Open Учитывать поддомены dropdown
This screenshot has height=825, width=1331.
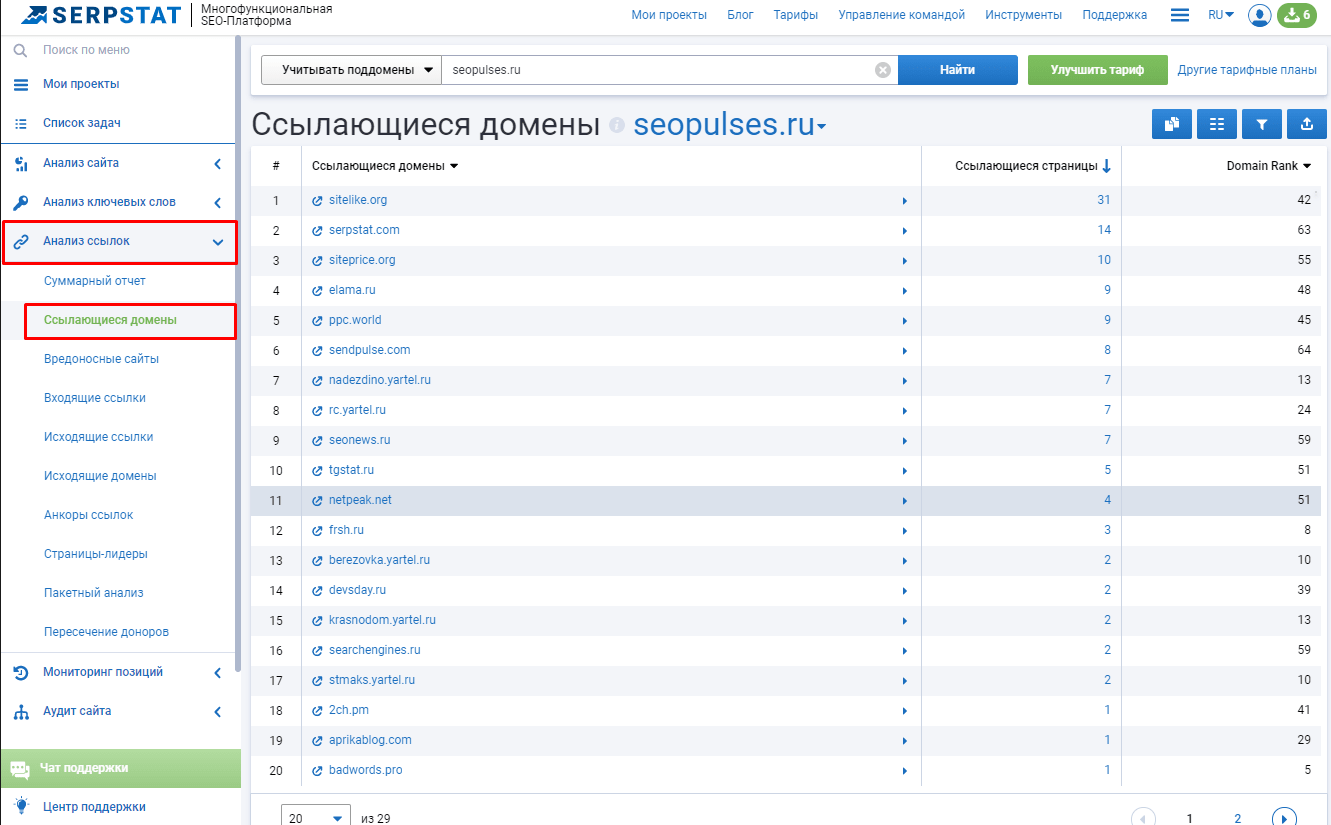[351, 70]
